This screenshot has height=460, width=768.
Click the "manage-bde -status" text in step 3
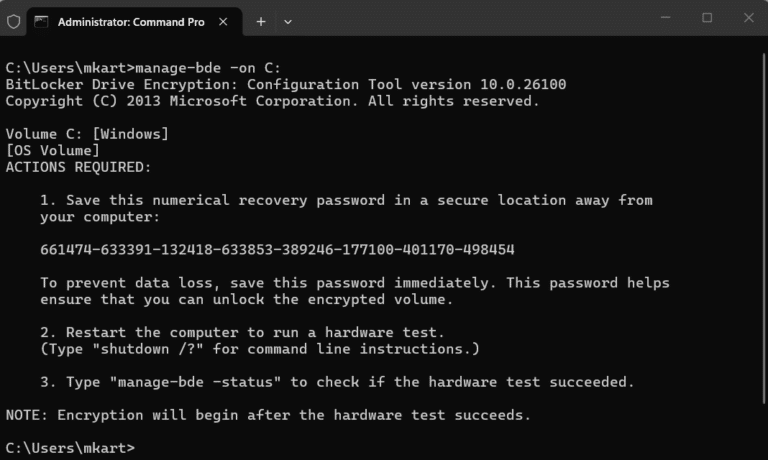click(214, 381)
